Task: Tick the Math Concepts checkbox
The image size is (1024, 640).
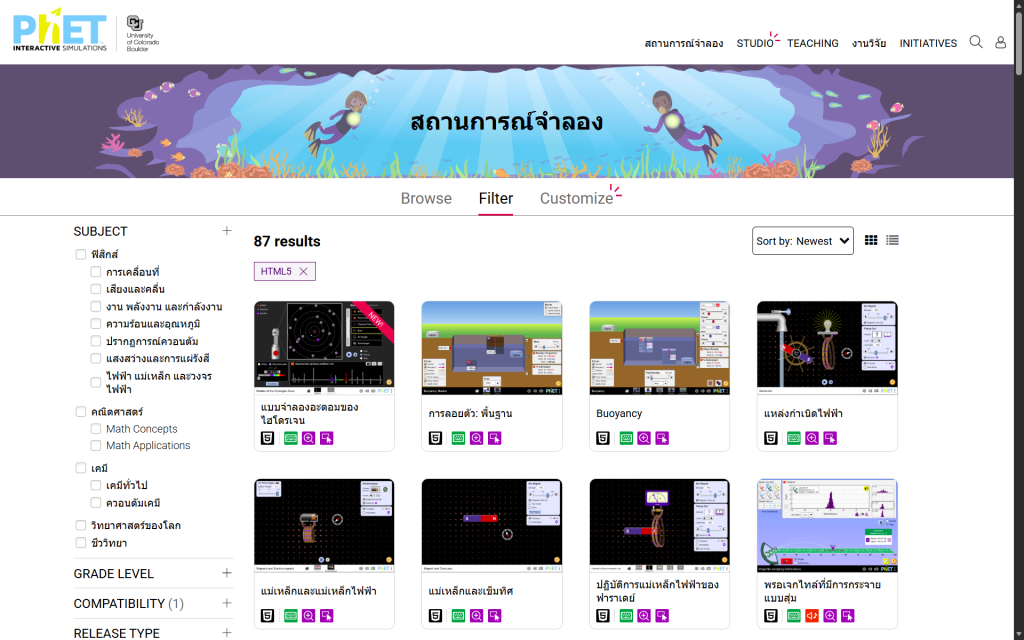Action: (96, 429)
